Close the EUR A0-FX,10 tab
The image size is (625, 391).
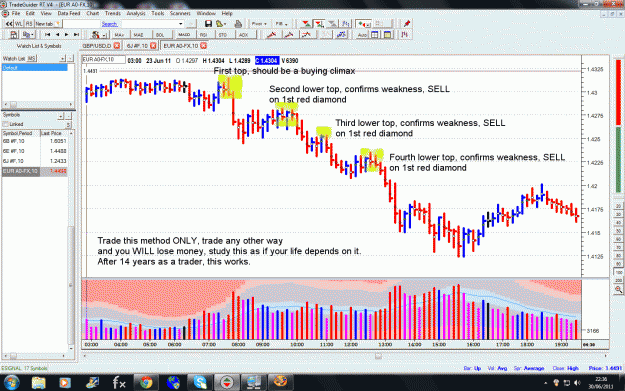(x=203, y=46)
